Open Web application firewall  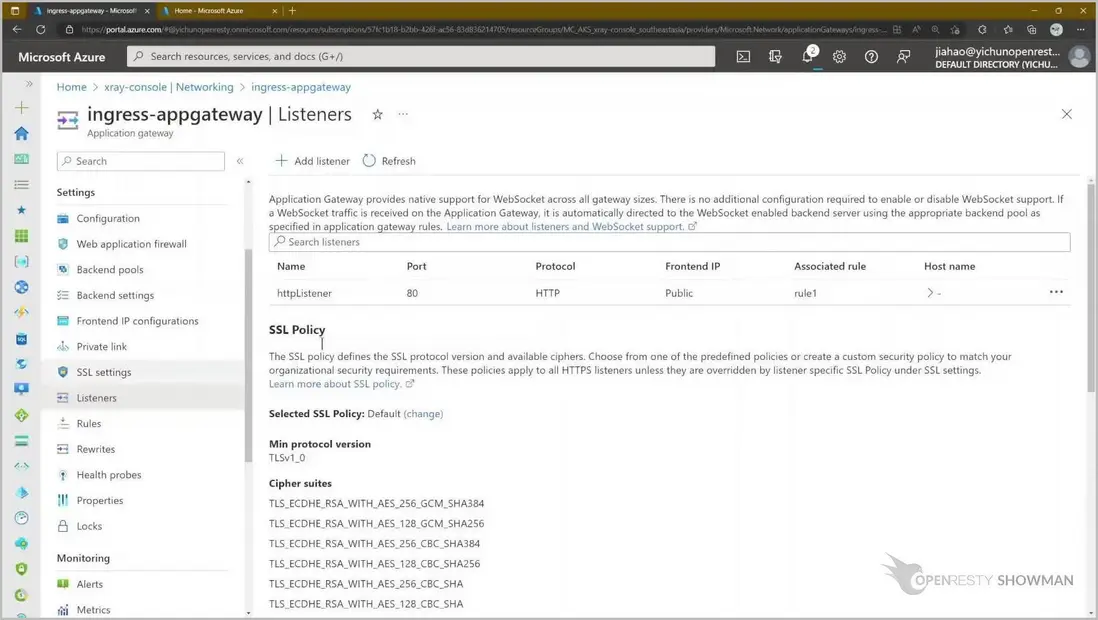(132, 244)
